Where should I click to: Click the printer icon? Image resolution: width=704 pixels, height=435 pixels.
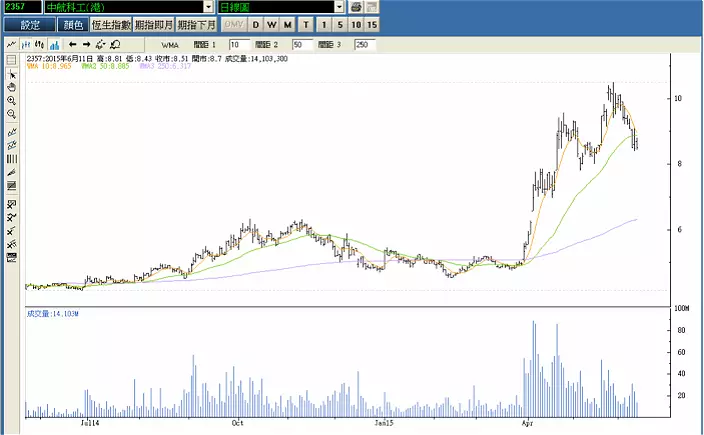355,7
